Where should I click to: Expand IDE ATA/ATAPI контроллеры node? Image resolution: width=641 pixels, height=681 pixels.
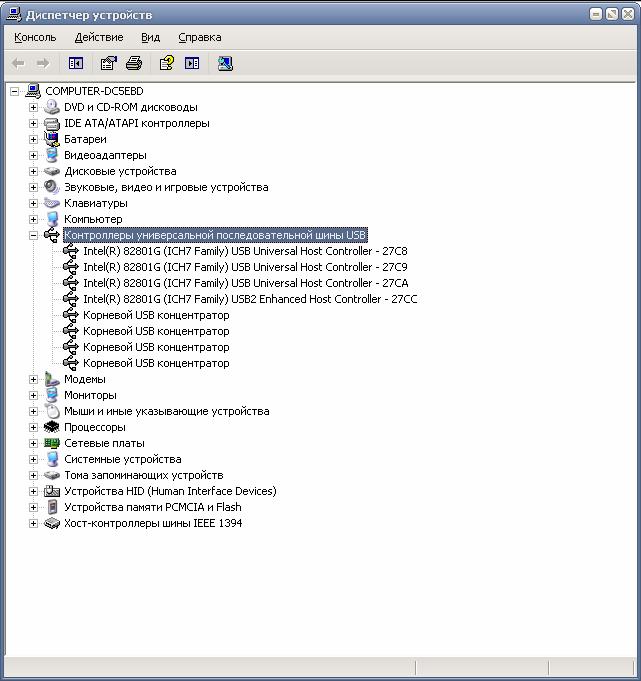pyautogui.click(x=33, y=123)
